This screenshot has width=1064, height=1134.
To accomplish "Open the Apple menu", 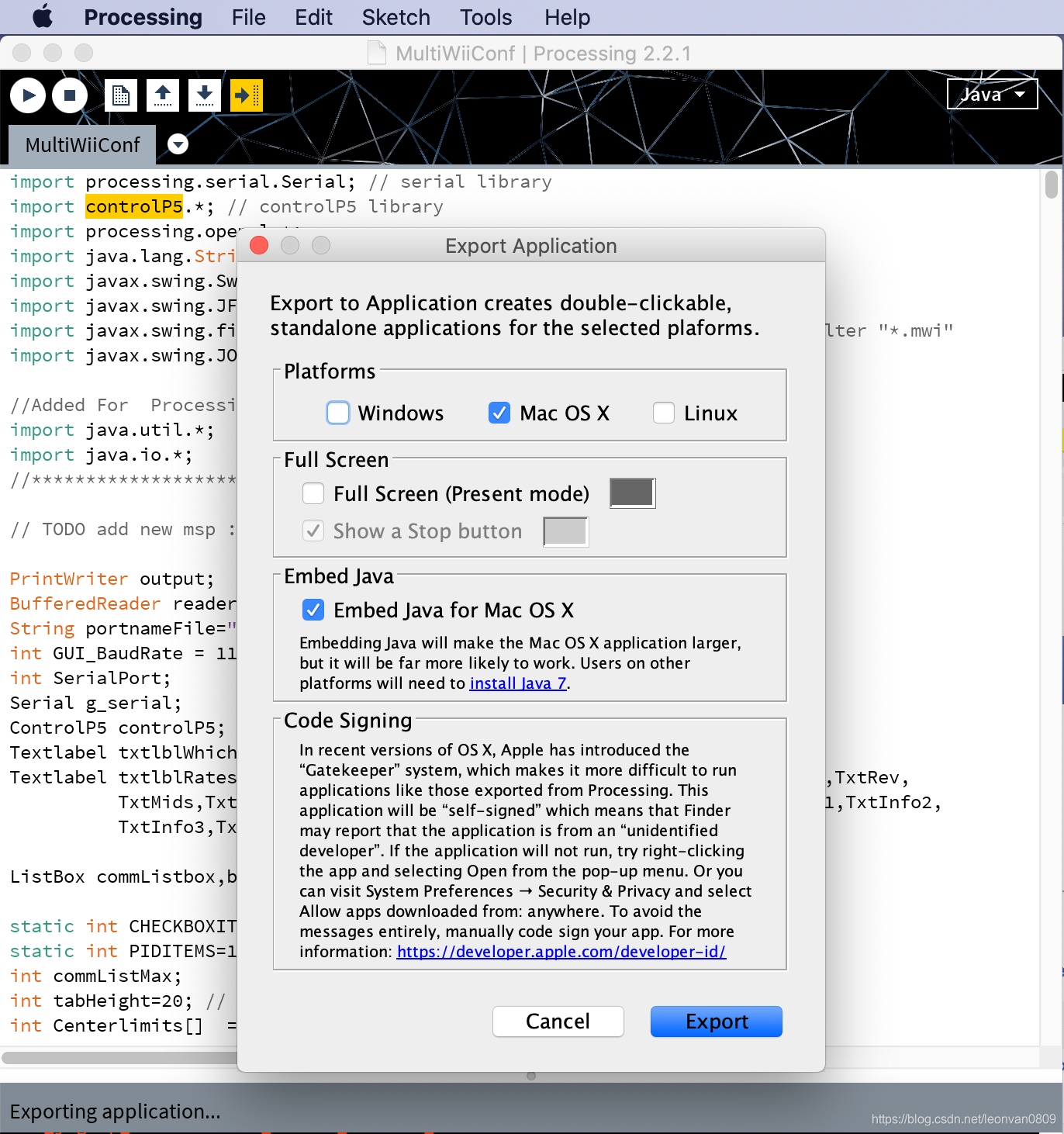I will pyautogui.click(x=43, y=16).
